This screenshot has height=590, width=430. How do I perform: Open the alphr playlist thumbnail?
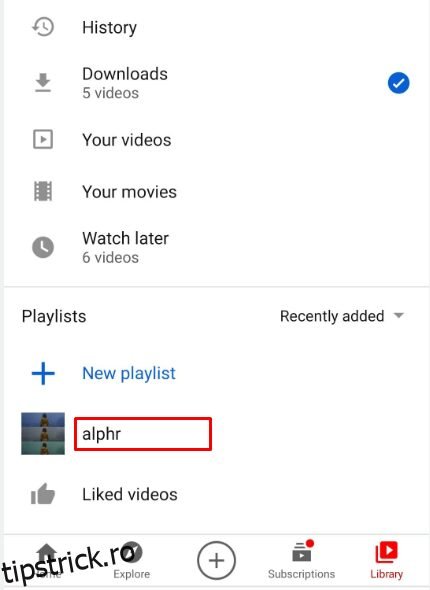pos(43,433)
